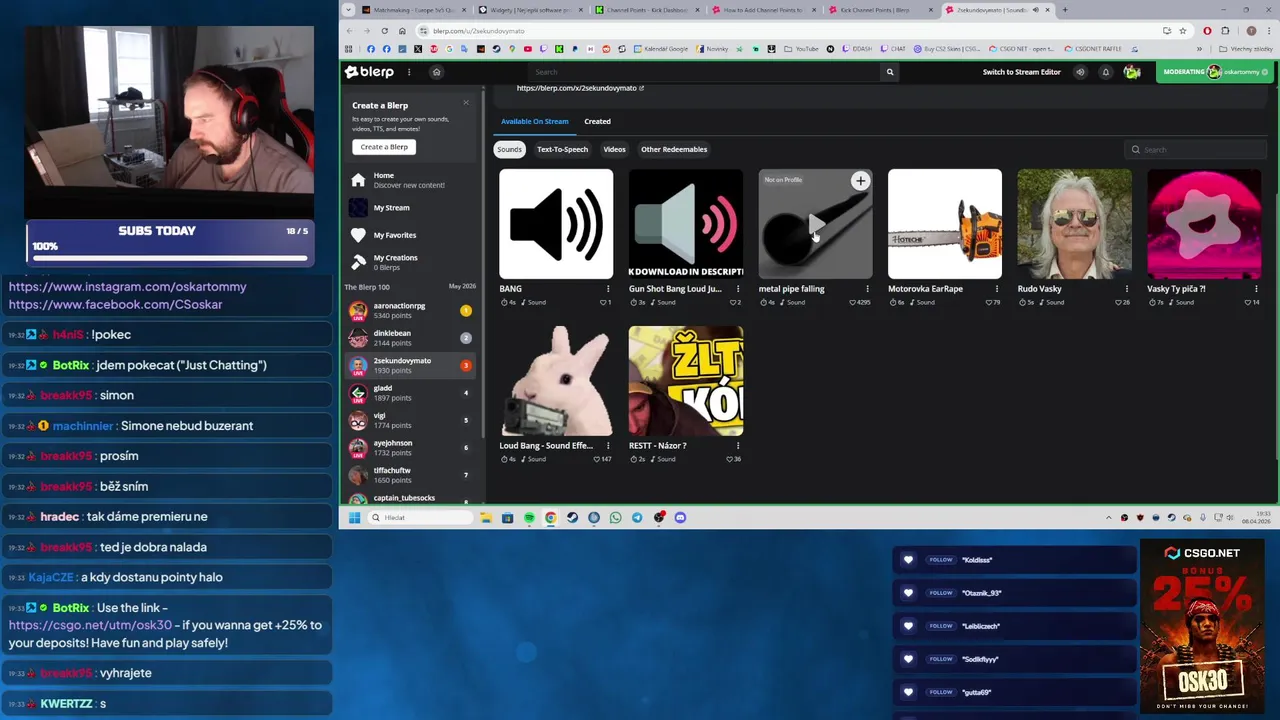The width and height of the screenshot is (1280, 720).
Task: Open My Creations in the sidebar
Action: [409, 262]
